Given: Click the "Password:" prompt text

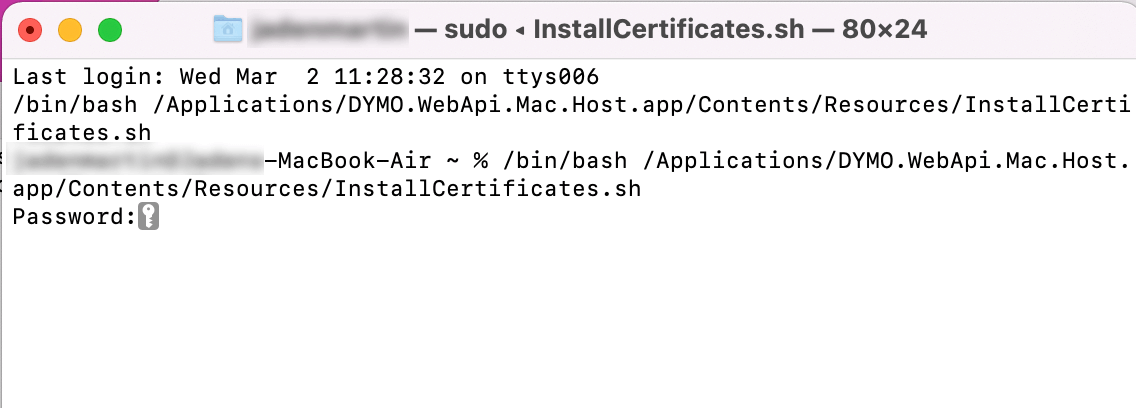Looking at the screenshot, I should [x=73, y=216].
